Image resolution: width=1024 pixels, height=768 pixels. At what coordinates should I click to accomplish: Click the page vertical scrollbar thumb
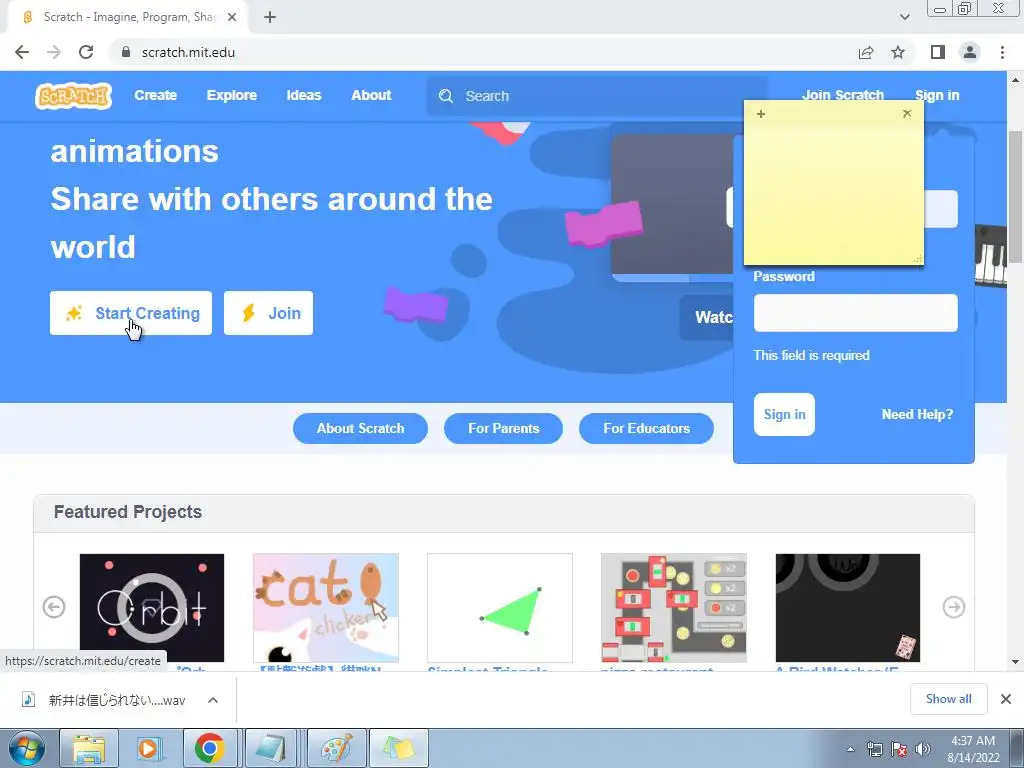(1015, 196)
